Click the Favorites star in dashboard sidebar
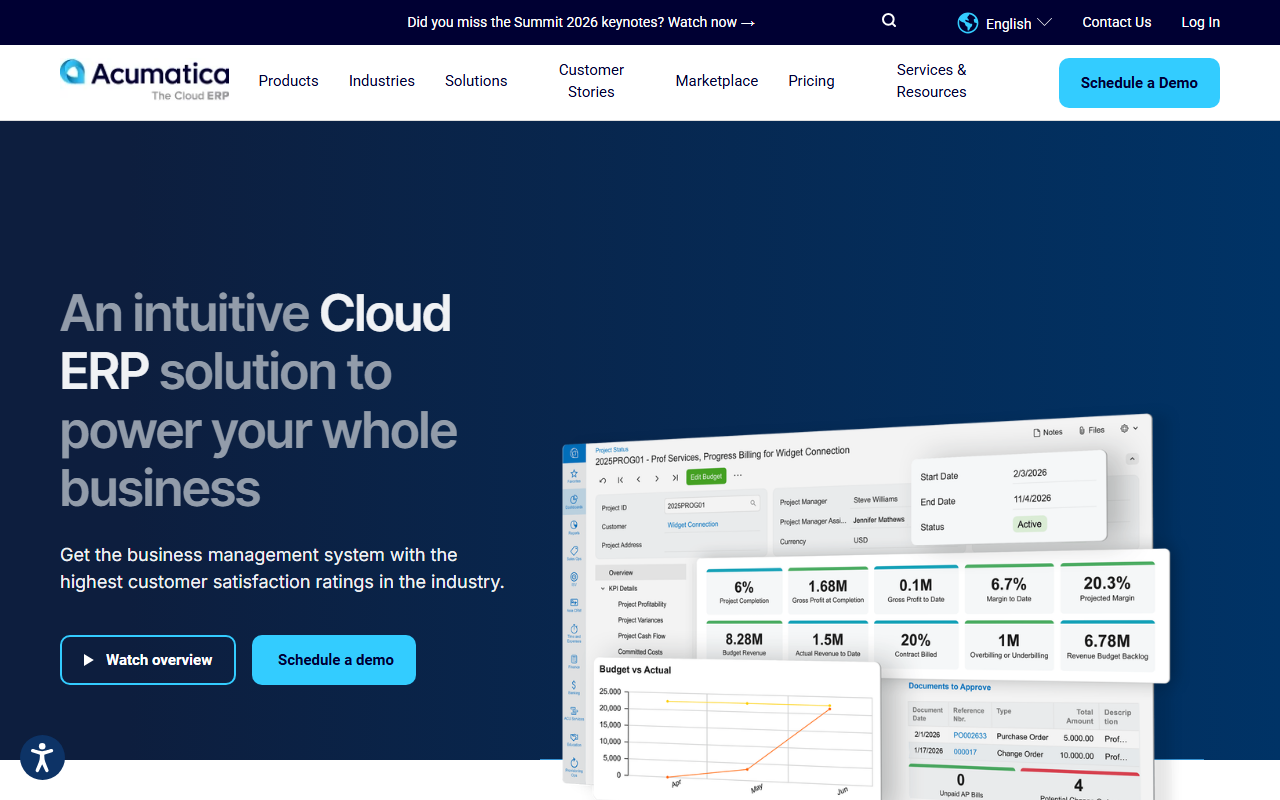 tap(574, 475)
